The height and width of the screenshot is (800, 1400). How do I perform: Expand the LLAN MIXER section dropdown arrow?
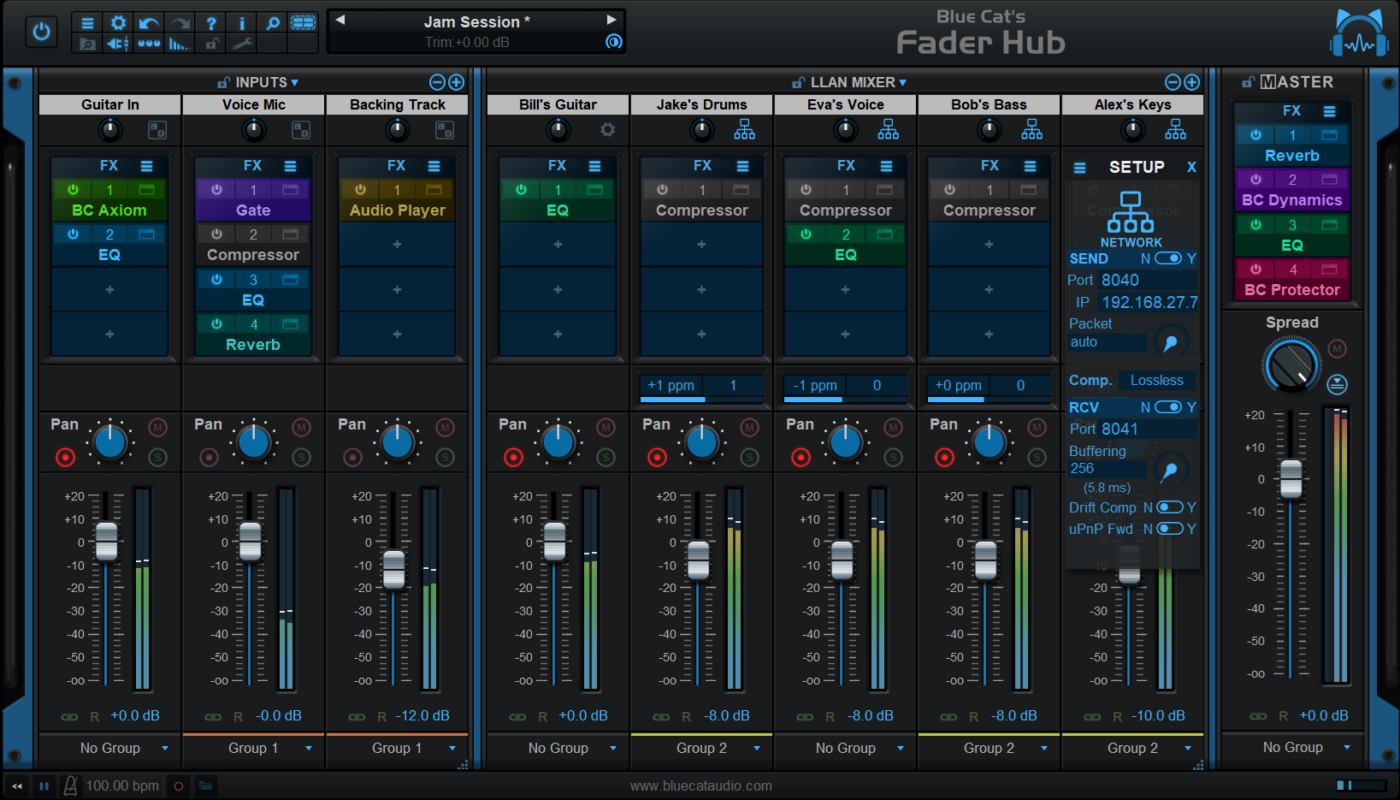pos(902,83)
